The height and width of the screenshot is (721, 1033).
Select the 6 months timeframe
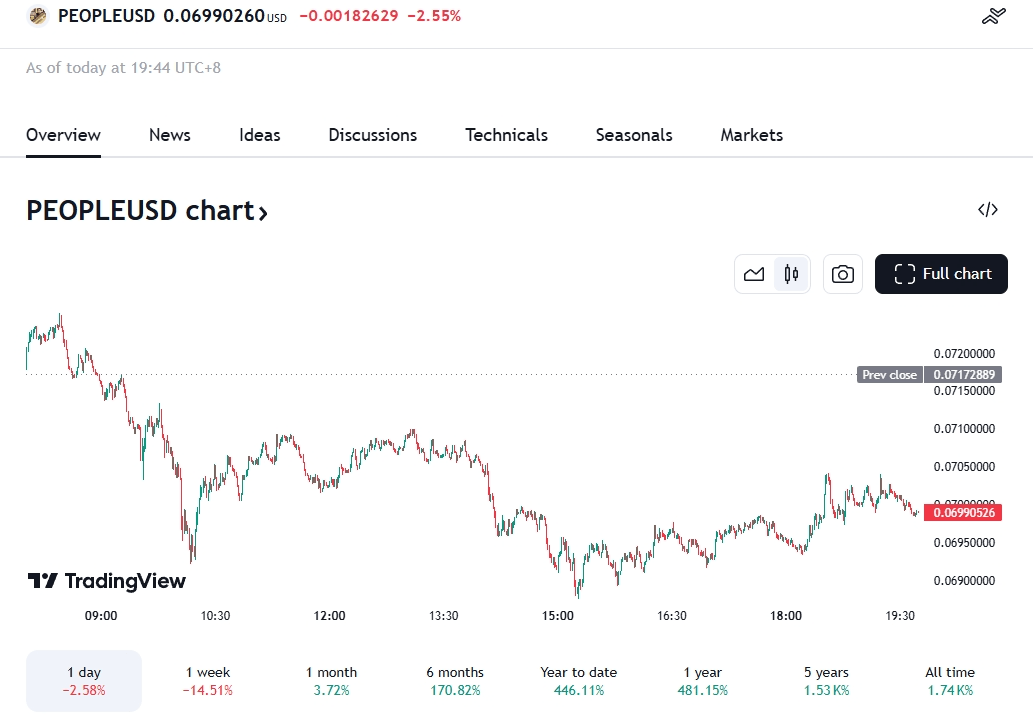[455, 680]
